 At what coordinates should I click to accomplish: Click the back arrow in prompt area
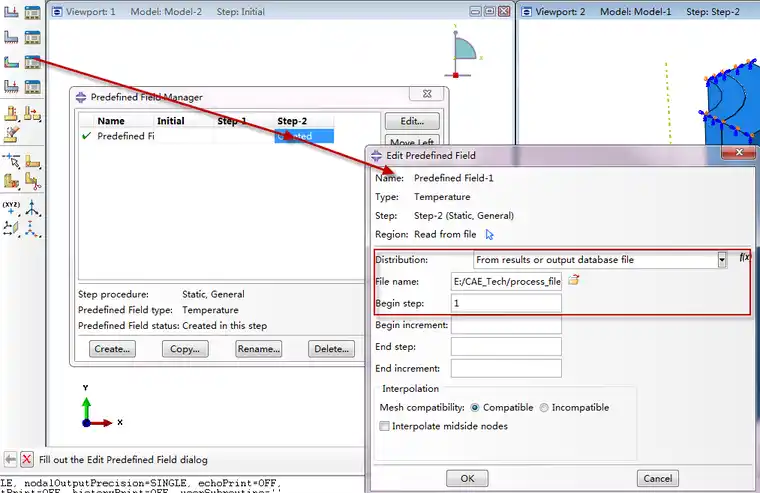pos(9,459)
